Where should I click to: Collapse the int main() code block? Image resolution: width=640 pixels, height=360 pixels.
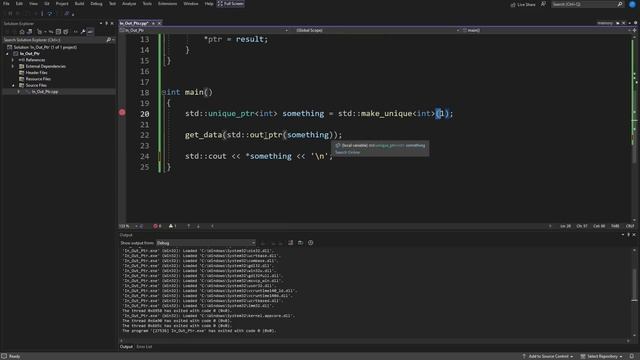coord(164,93)
